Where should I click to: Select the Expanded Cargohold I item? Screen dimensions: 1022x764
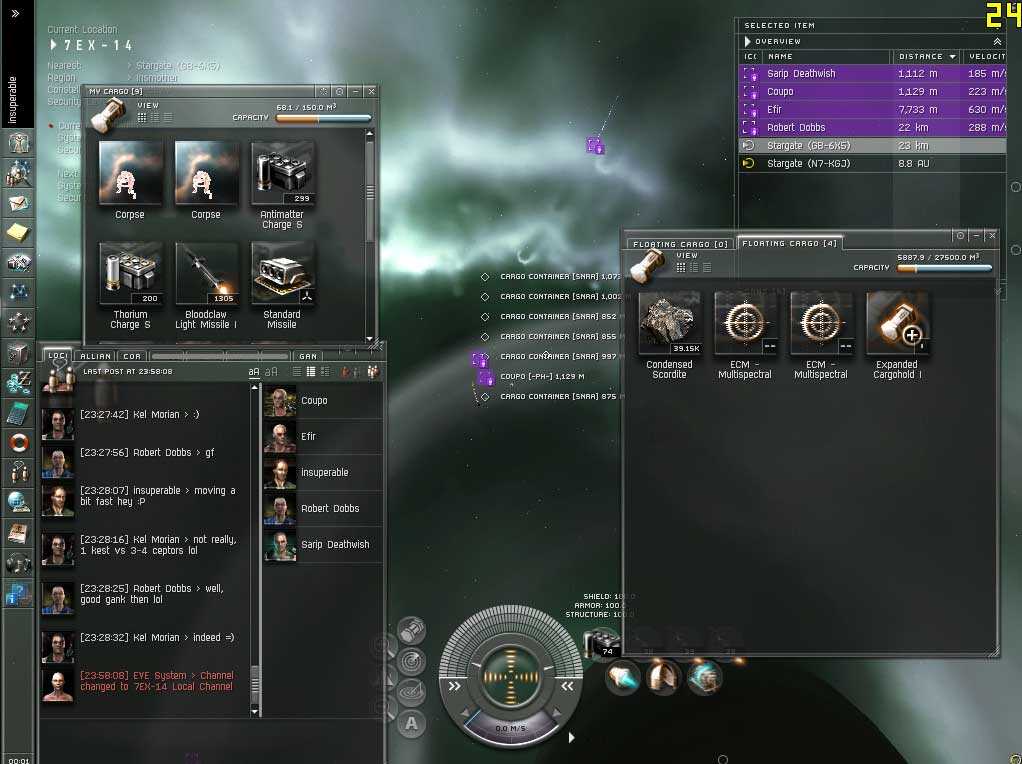pyautogui.click(x=897, y=335)
